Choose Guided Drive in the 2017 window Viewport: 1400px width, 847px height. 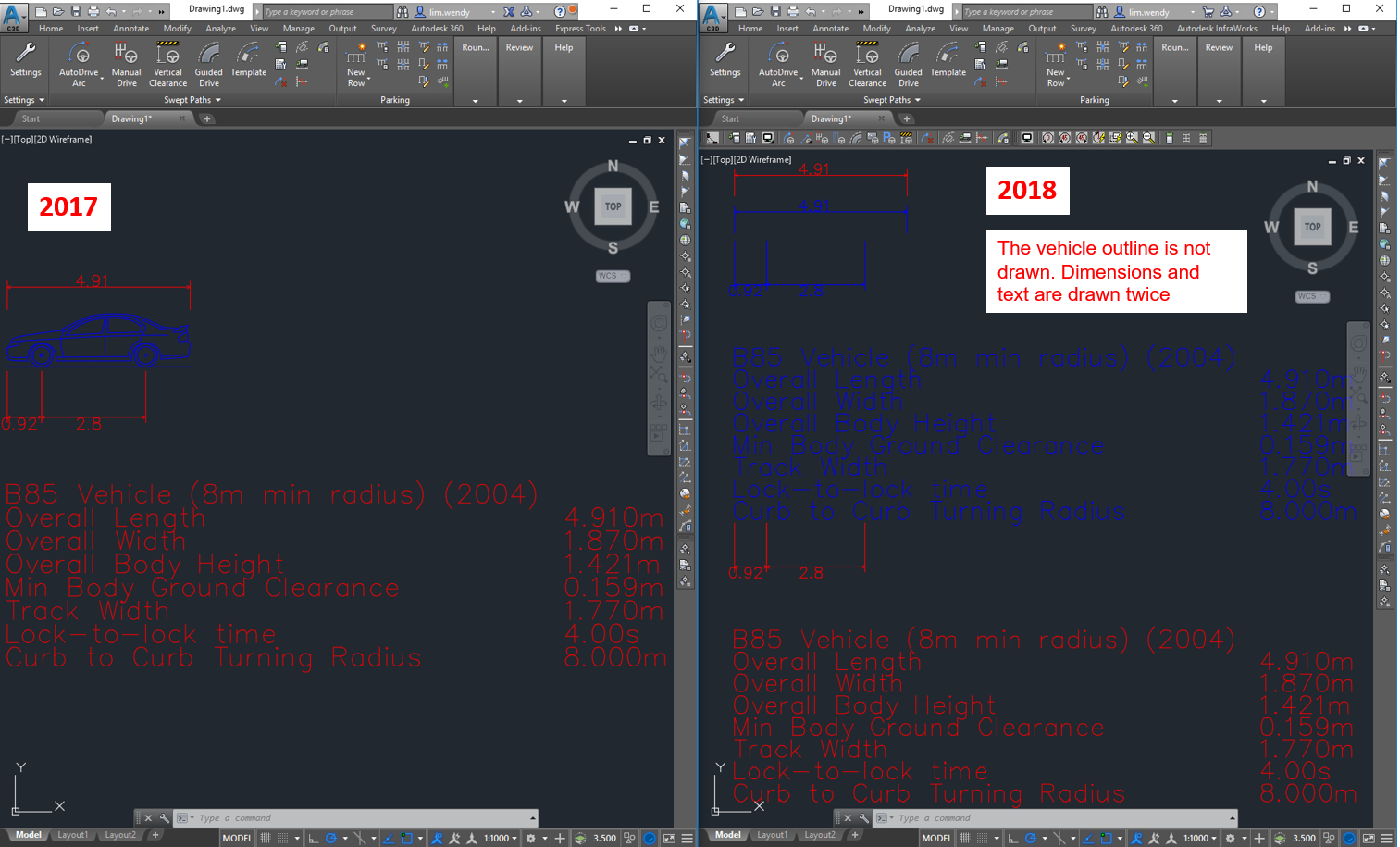(x=209, y=65)
